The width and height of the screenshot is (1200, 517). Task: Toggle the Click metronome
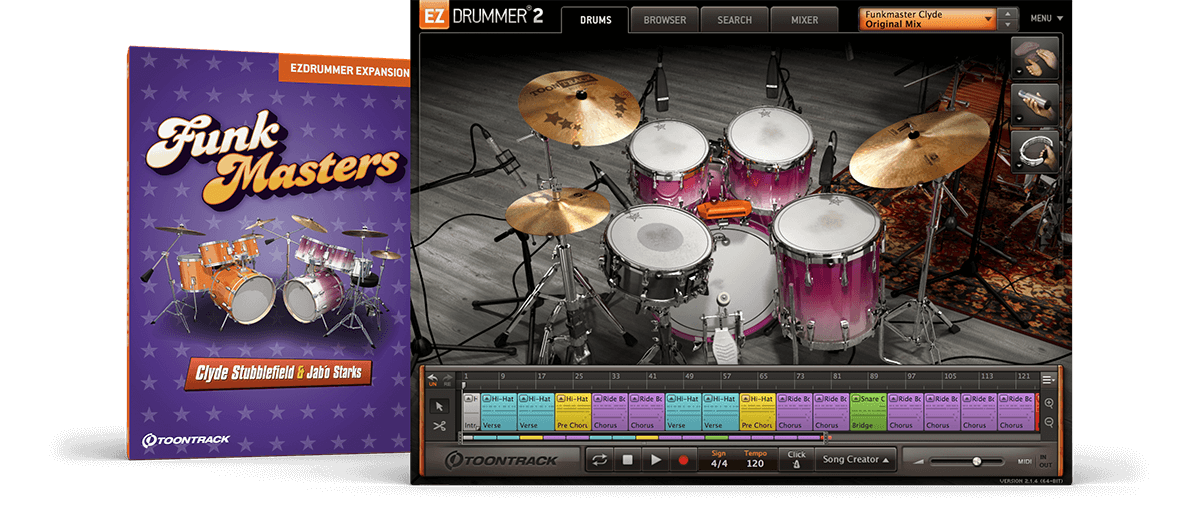click(x=796, y=459)
